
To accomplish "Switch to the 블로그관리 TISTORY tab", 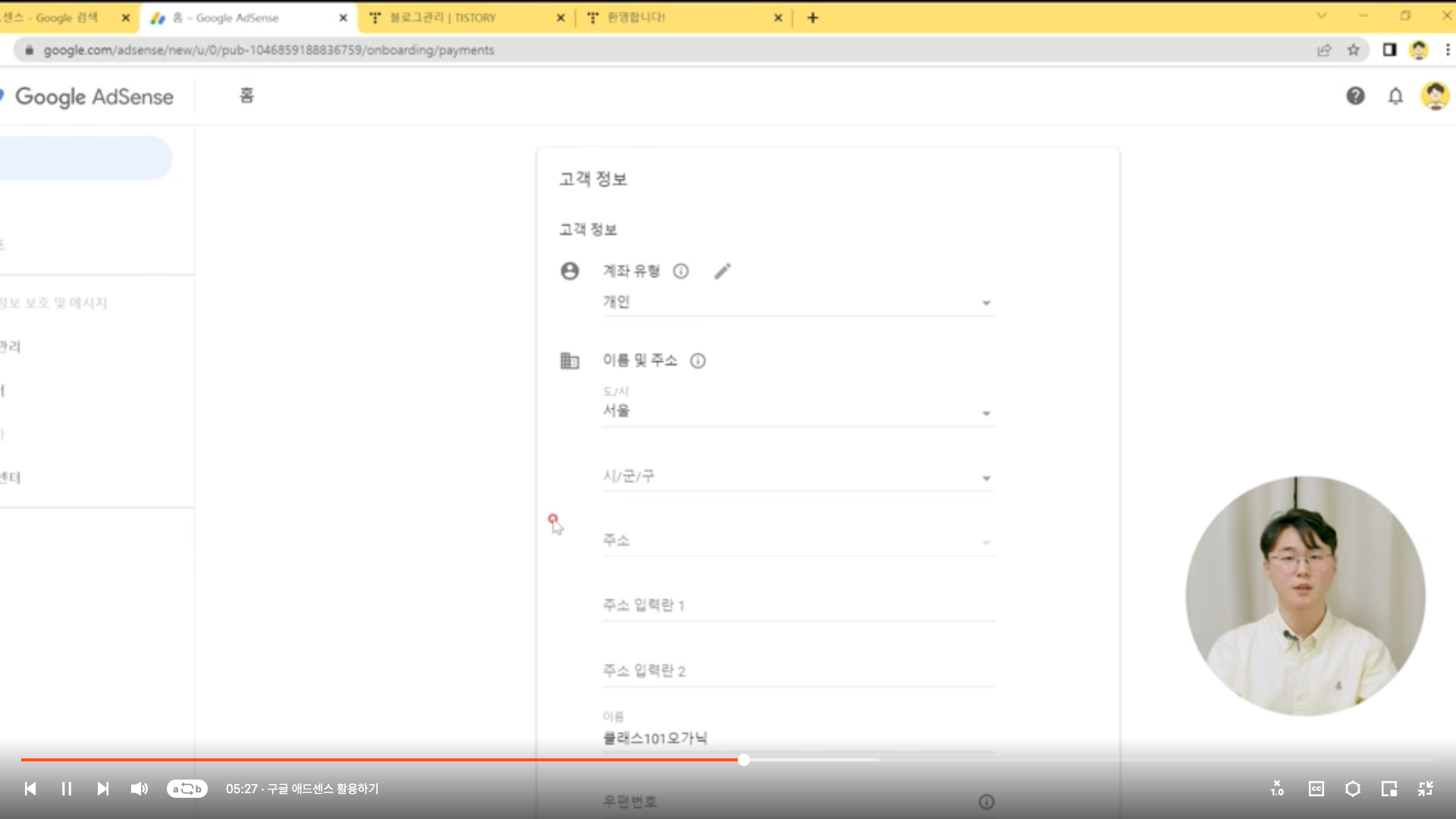I will click(443, 17).
